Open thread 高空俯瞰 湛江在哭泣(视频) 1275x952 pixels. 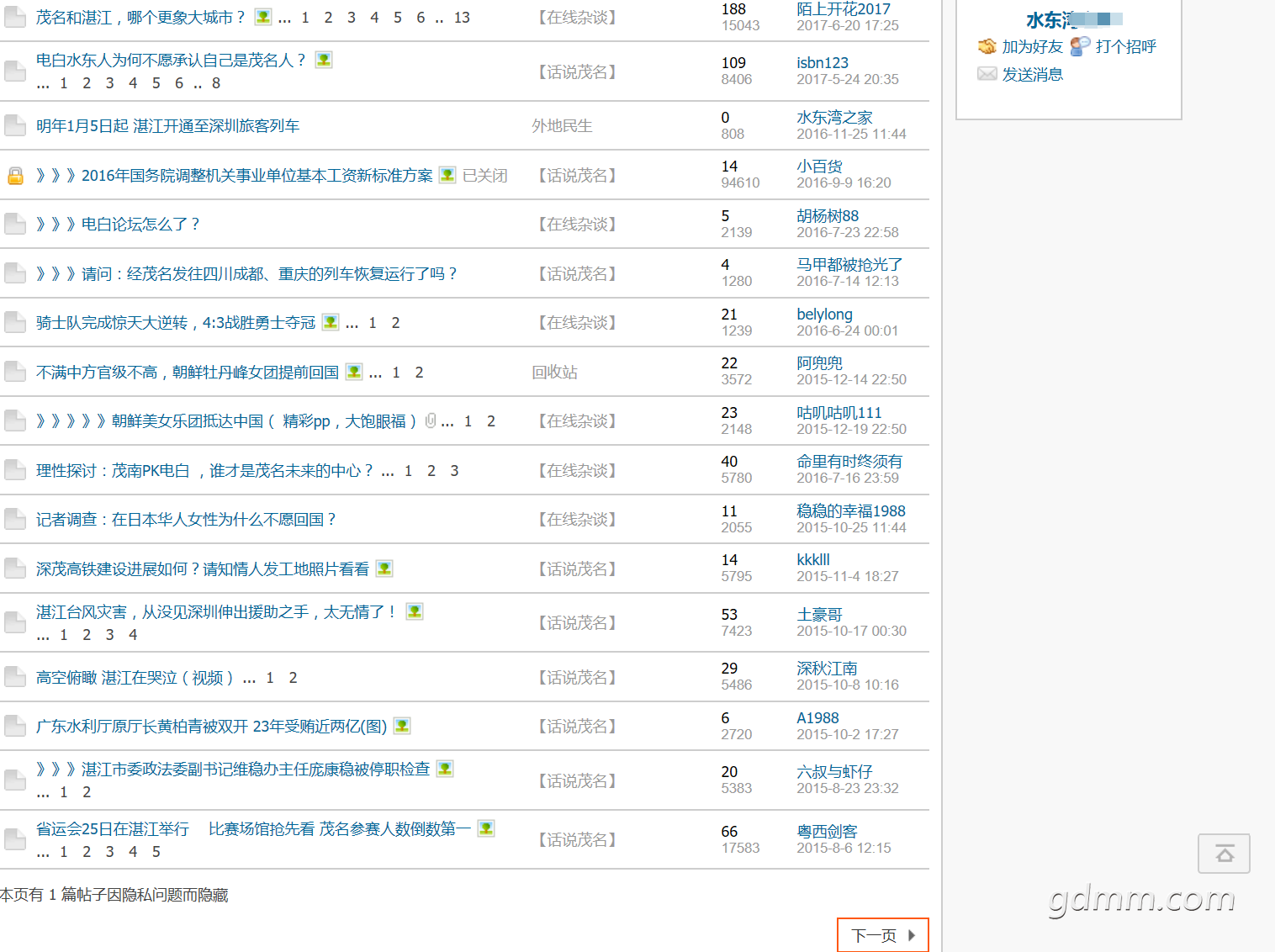(135, 678)
